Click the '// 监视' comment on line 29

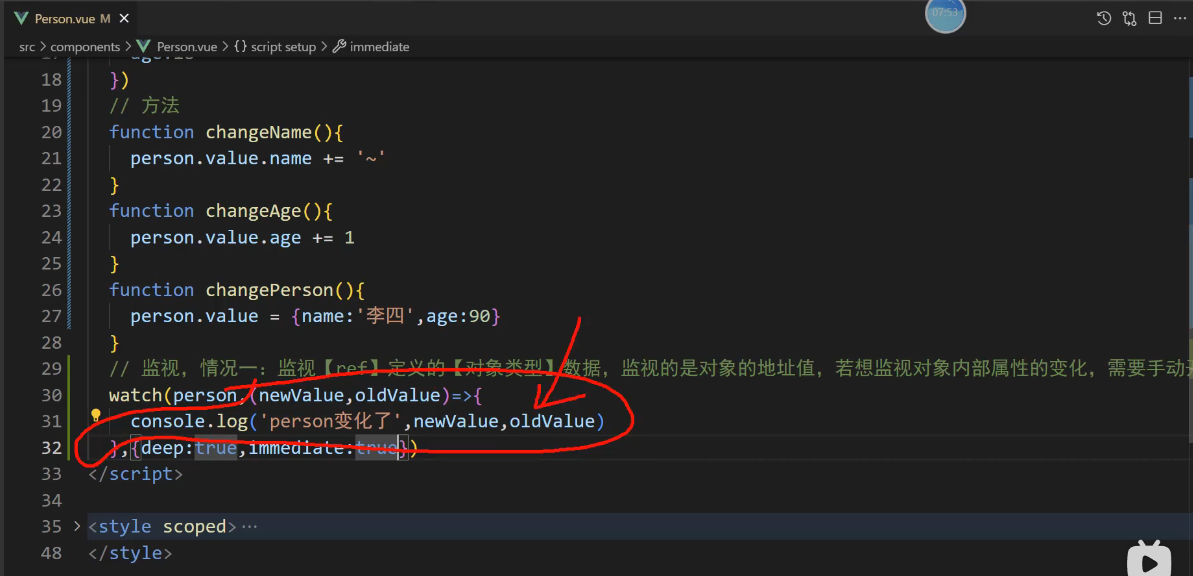point(144,369)
